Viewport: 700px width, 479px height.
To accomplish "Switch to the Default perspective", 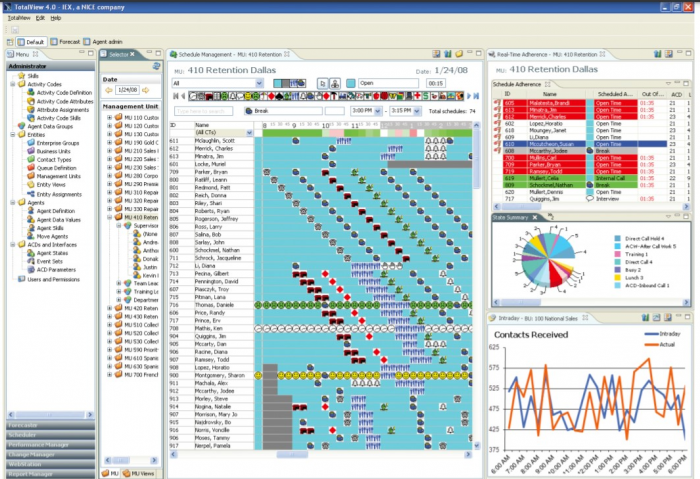I will tap(31, 42).
